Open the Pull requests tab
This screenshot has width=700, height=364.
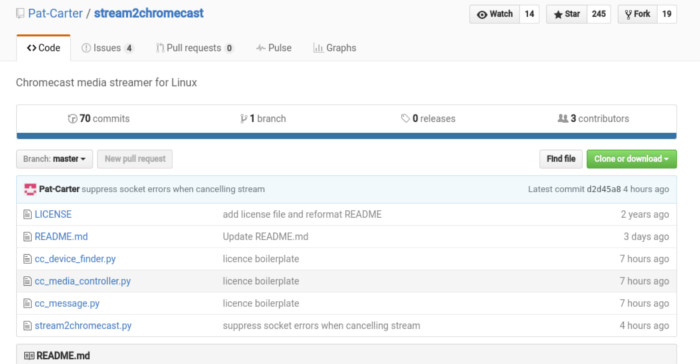click(x=194, y=48)
